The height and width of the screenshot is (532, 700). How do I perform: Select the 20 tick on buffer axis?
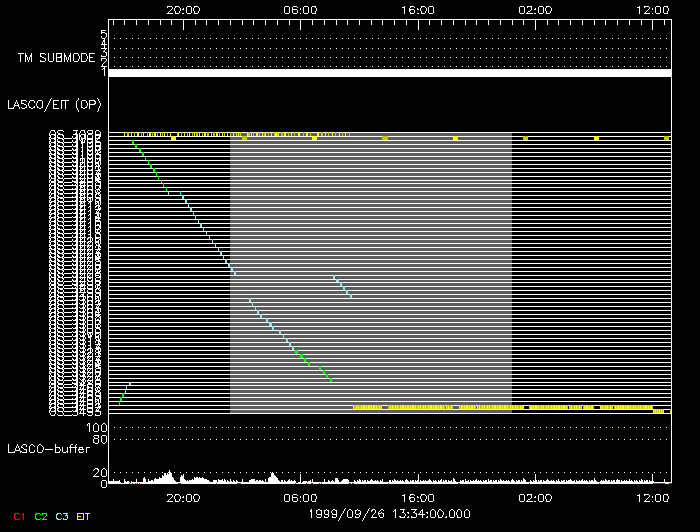[100, 473]
